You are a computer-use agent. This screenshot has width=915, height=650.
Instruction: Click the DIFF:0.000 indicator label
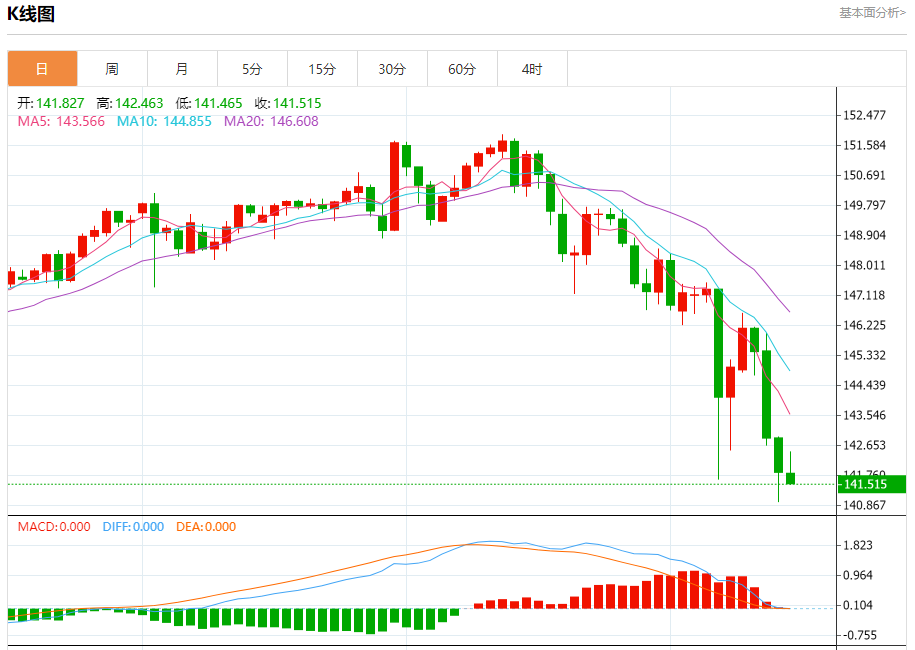133,527
